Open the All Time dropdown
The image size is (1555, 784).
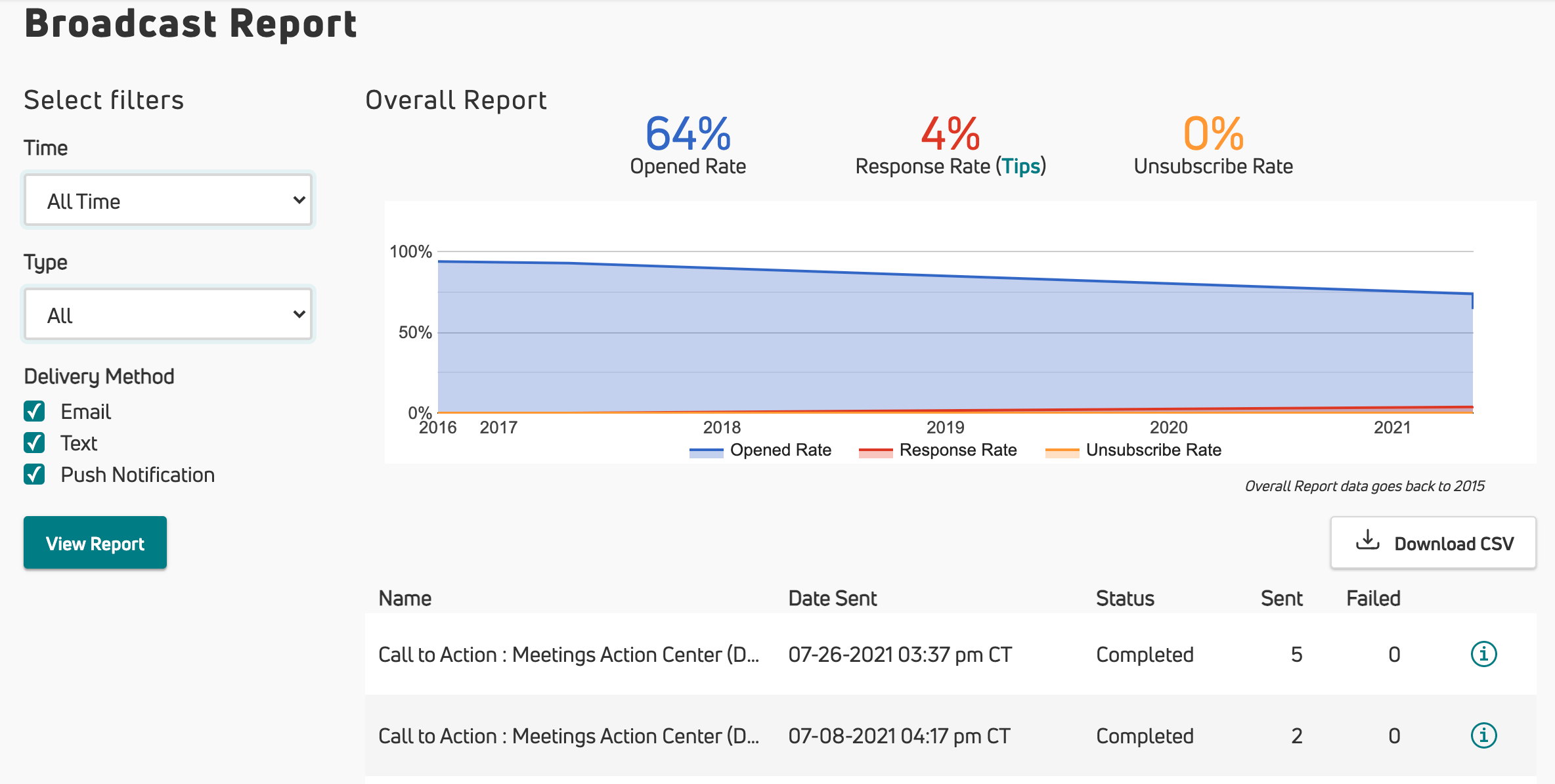pos(168,200)
